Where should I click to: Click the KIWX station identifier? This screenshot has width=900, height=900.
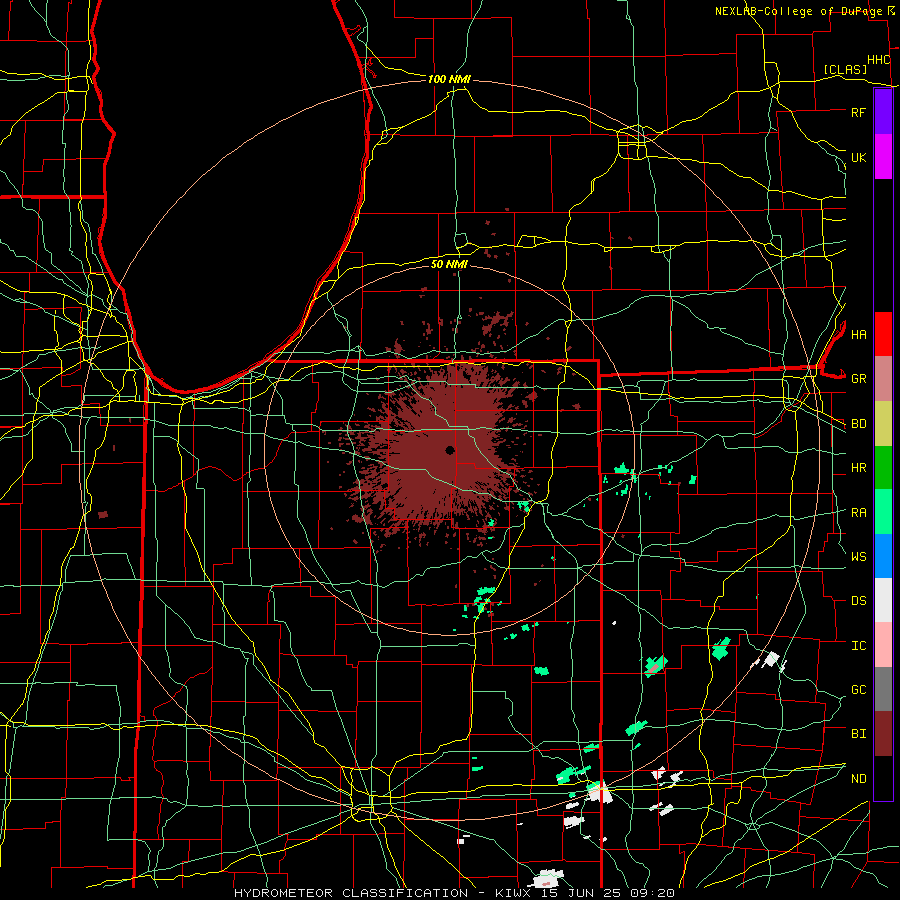tap(515, 893)
